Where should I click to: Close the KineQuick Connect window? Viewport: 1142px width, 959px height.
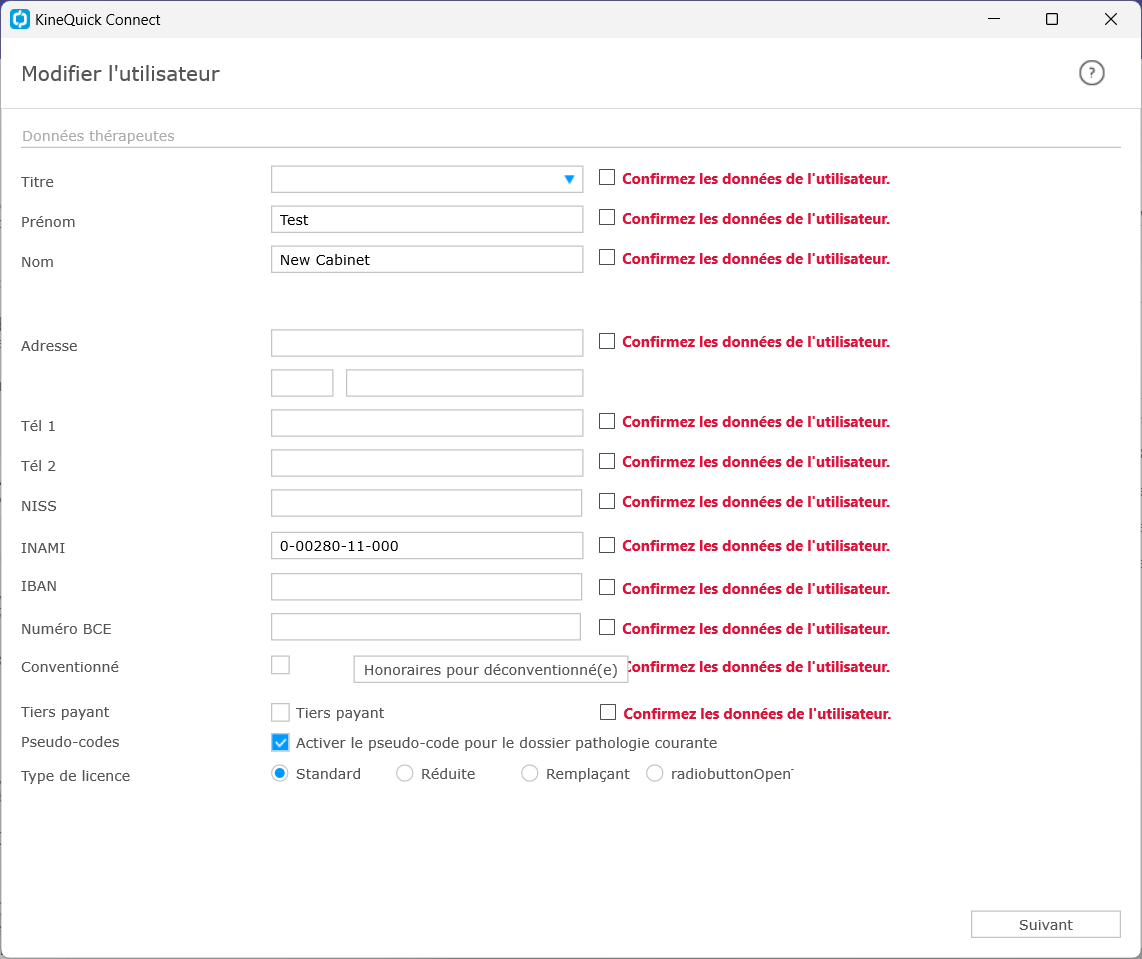point(1111,19)
